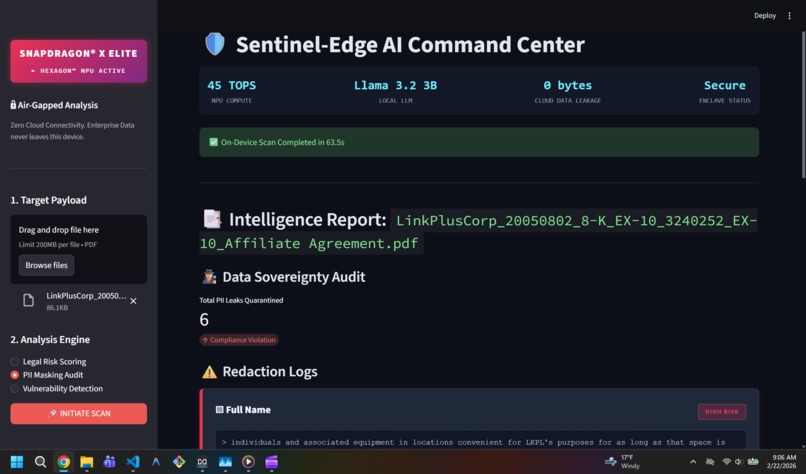Open Windows taskbar search
The width and height of the screenshot is (806, 474).
pyautogui.click(x=40, y=462)
